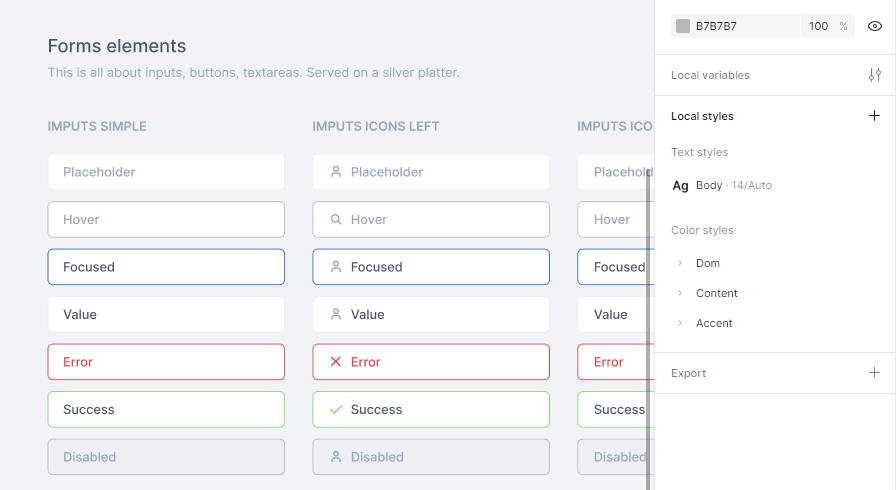Image resolution: width=896 pixels, height=490 pixels.
Task: Click the green checkmark in Success input
Action: click(x=336, y=410)
